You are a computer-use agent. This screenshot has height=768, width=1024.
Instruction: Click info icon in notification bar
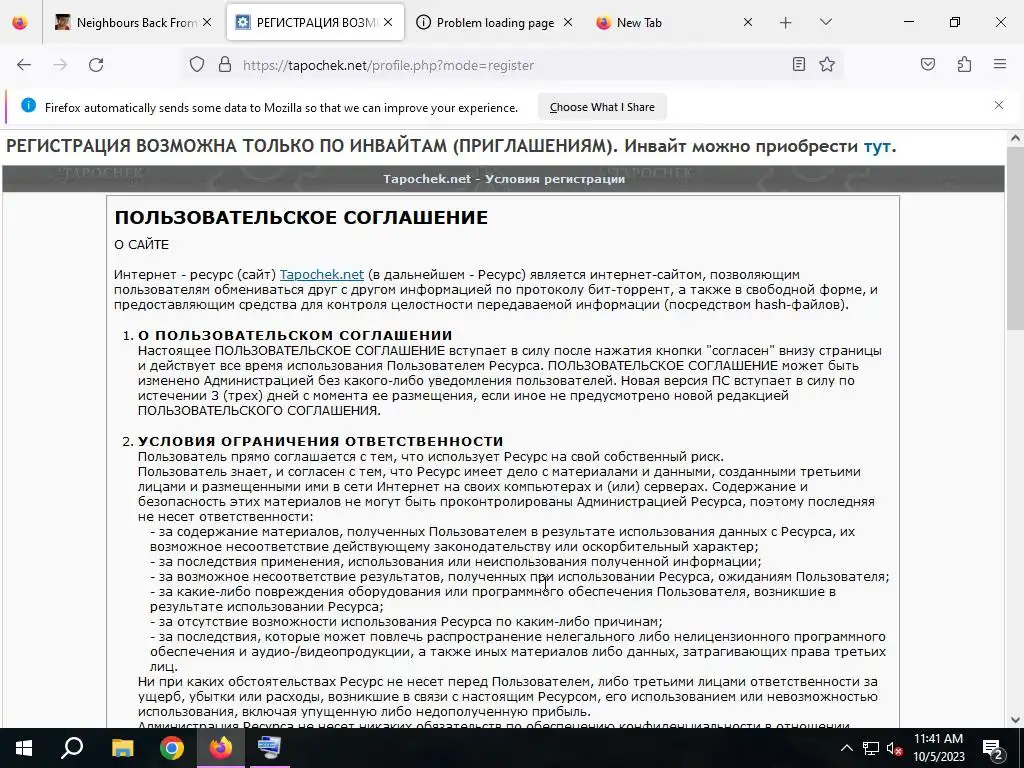point(28,105)
